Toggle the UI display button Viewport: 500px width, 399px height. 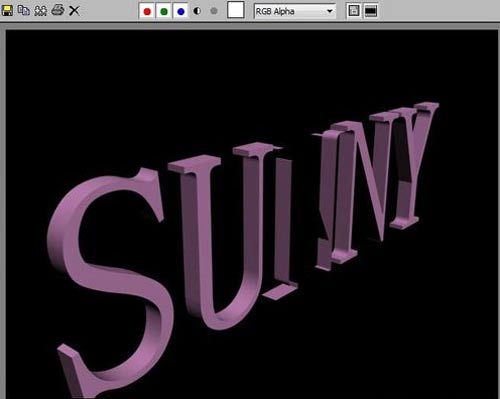[x=371, y=11]
